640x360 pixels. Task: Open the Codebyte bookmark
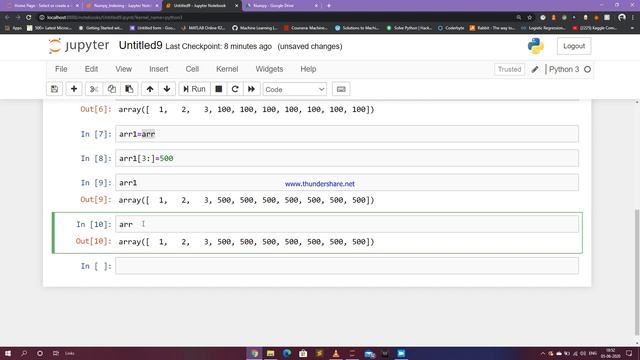pyautogui.click(x=451, y=28)
